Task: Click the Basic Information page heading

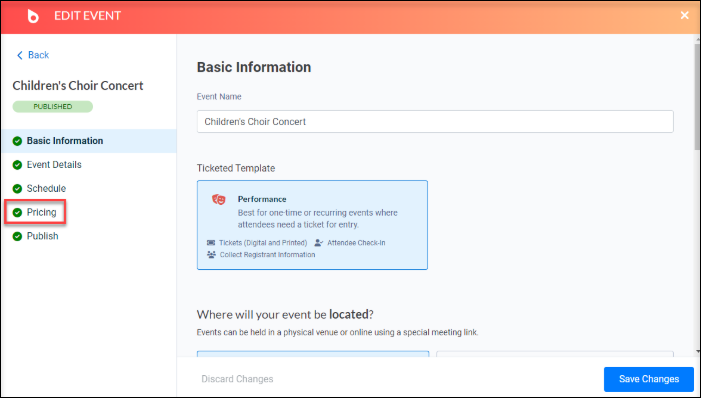Action: coord(254,67)
